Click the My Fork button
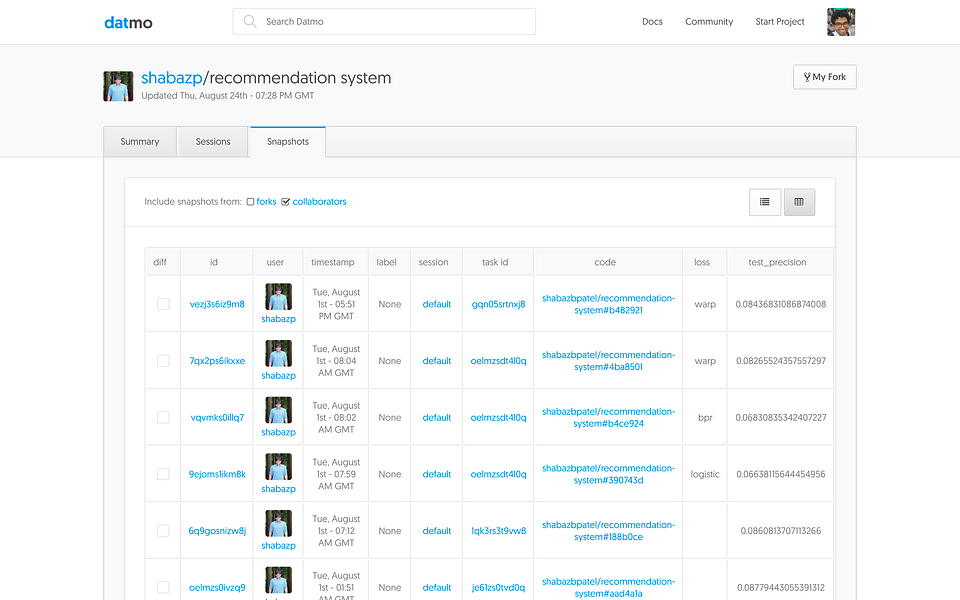960x600 pixels. (x=825, y=77)
